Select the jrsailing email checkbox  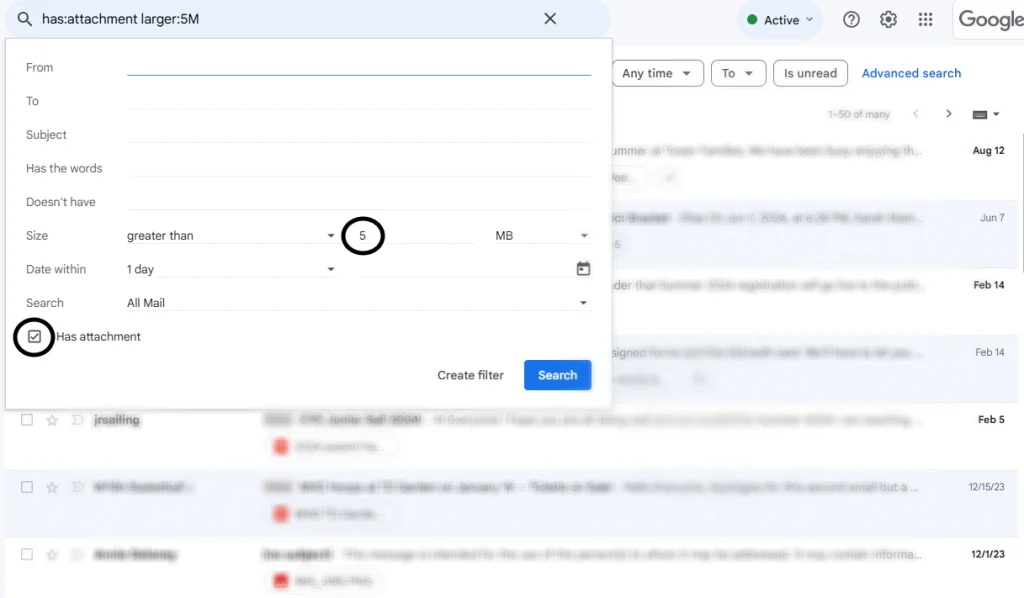tap(27, 420)
